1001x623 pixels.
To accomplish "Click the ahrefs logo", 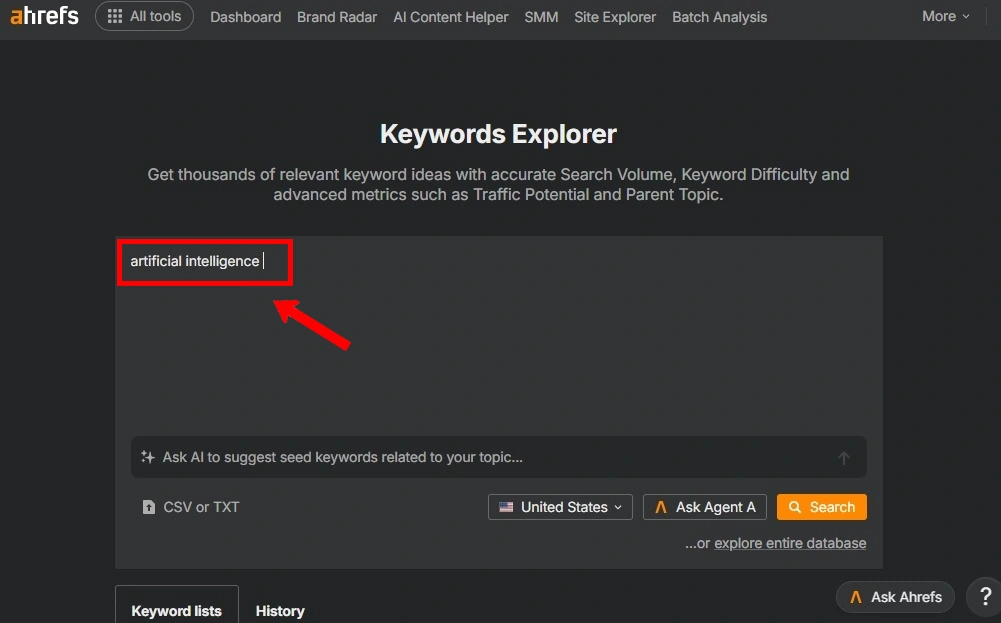I will pos(44,16).
